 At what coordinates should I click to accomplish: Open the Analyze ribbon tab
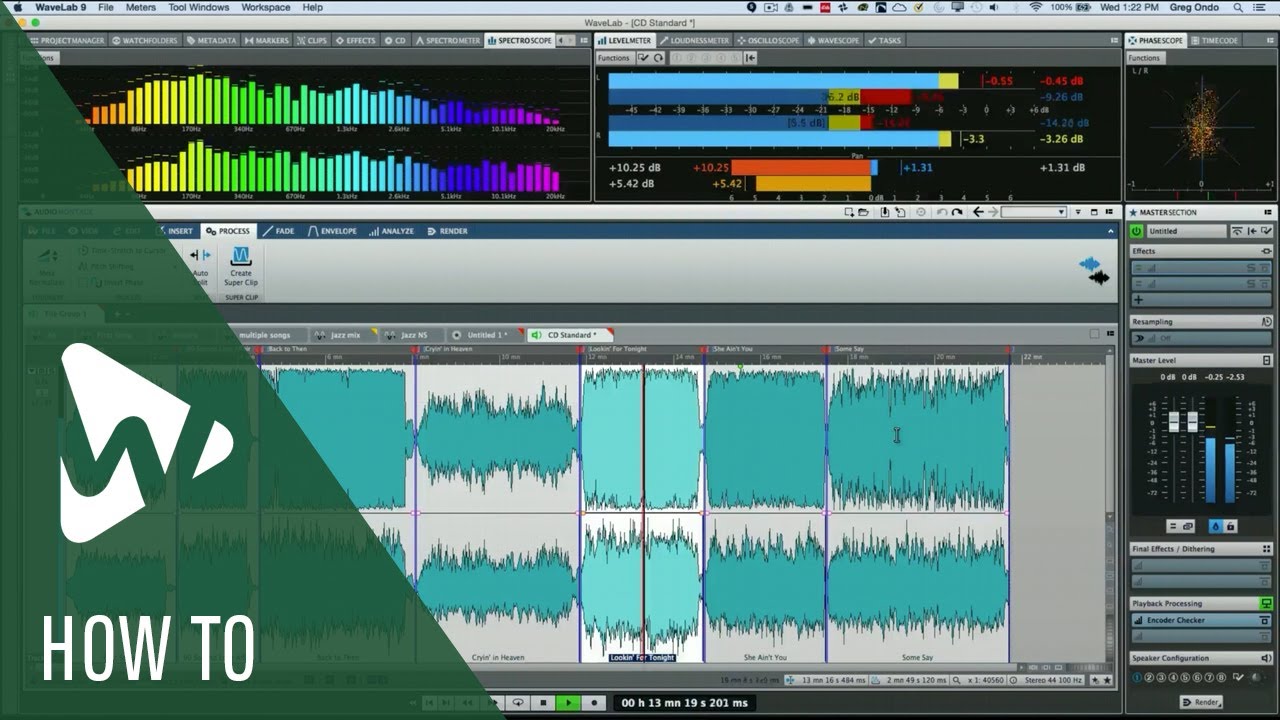pyautogui.click(x=391, y=231)
